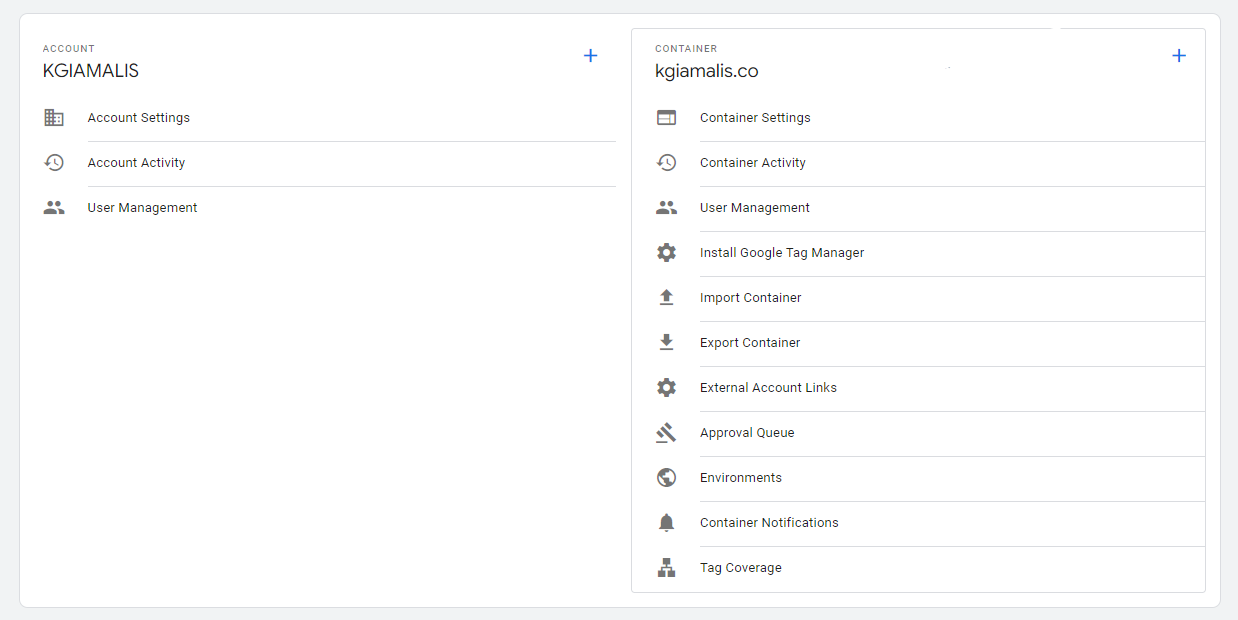
Task: Click the Environments globe icon
Action: (666, 478)
